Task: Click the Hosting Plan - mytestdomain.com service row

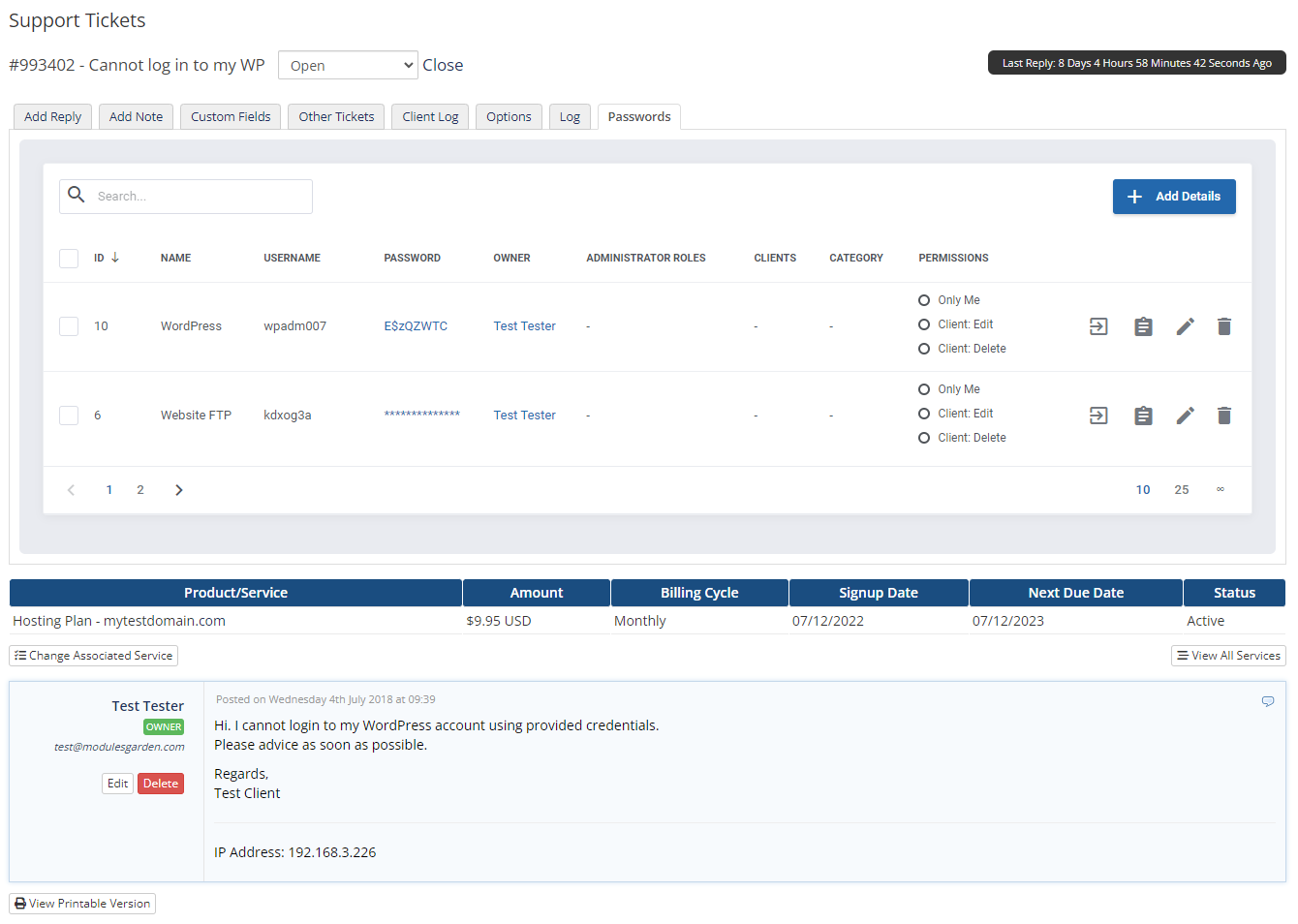Action: click(x=647, y=621)
